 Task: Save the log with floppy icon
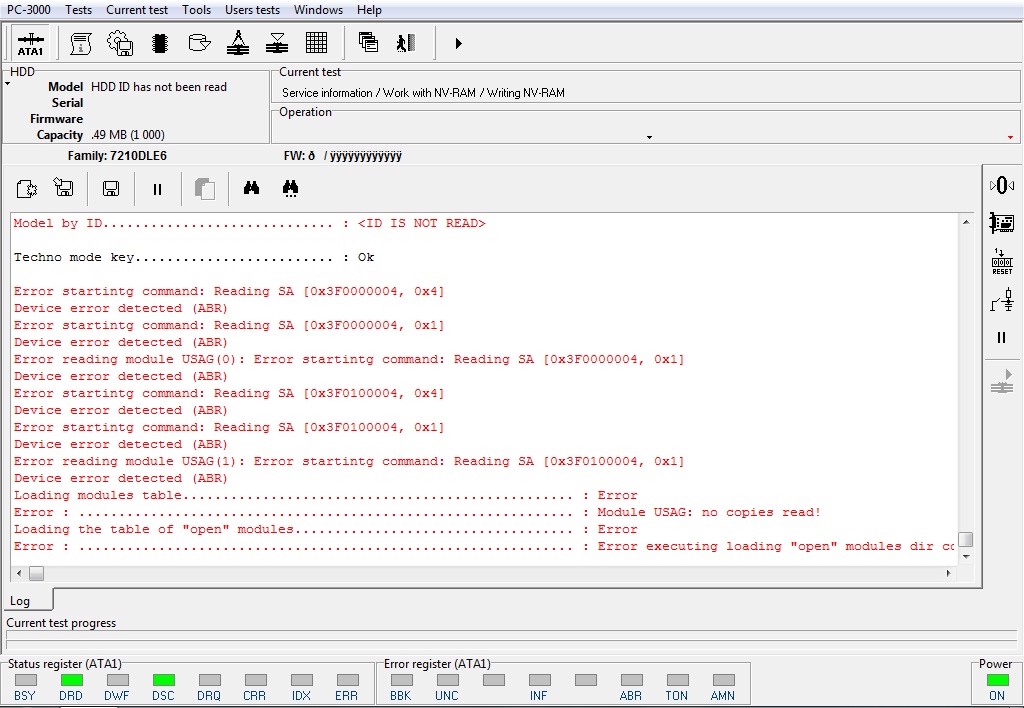pyautogui.click(x=111, y=189)
